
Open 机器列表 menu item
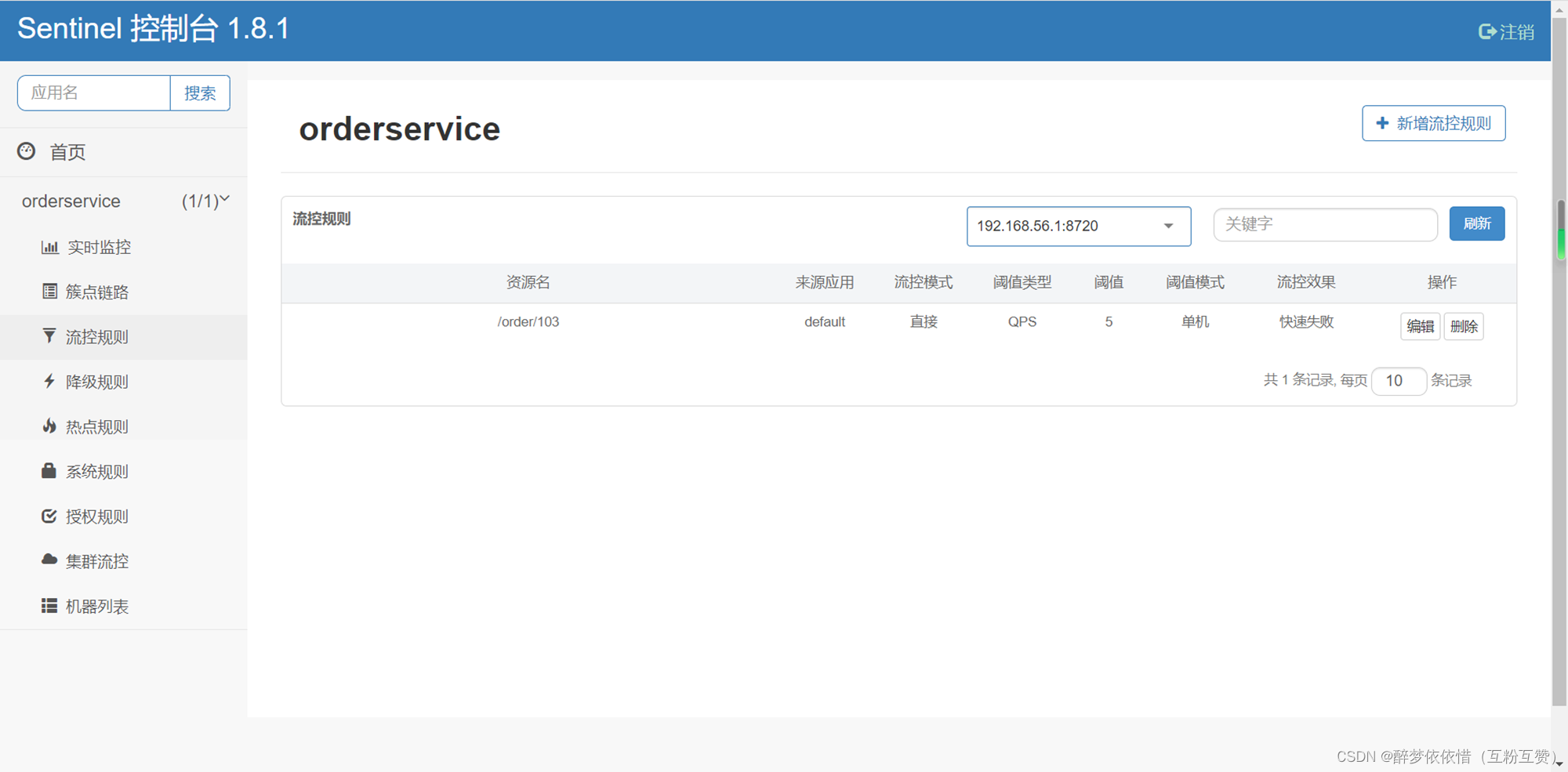[124, 606]
